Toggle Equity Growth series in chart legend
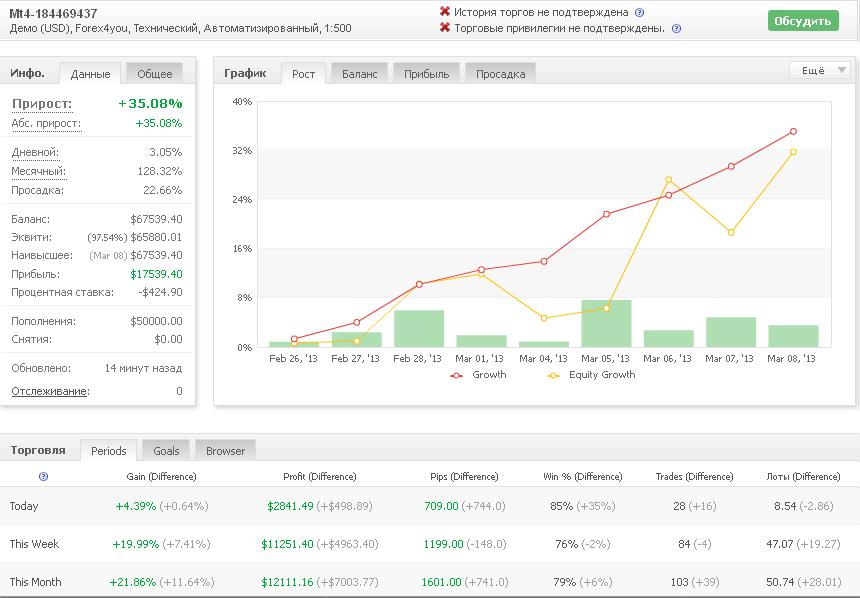The width and height of the screenshot is (860, 598). (x=591, y=375)
